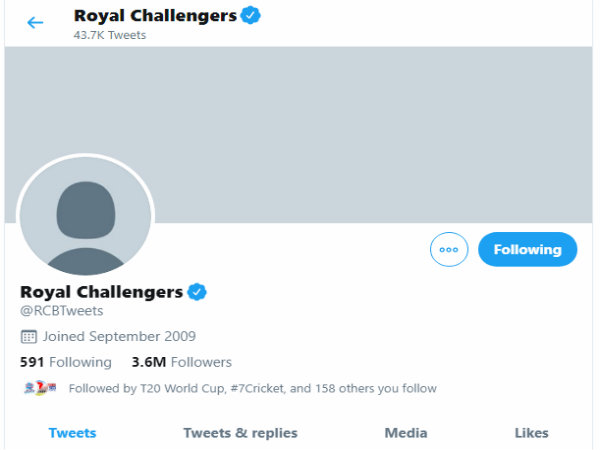Click the mutual followers avatar cluster
The height and width of the screenshot is (450, 600).
[40, 388]
